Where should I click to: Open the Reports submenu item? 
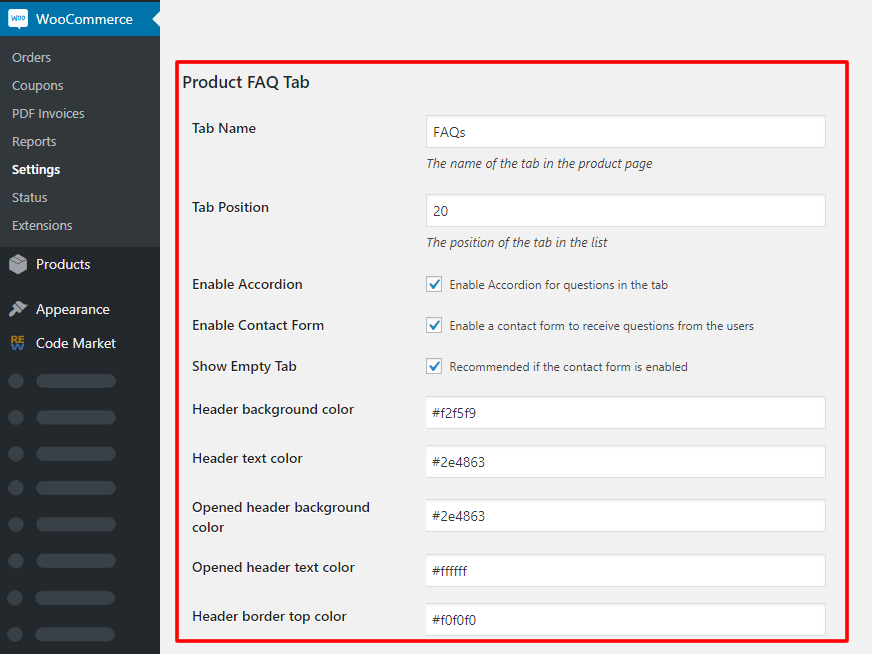coord(34,142)
